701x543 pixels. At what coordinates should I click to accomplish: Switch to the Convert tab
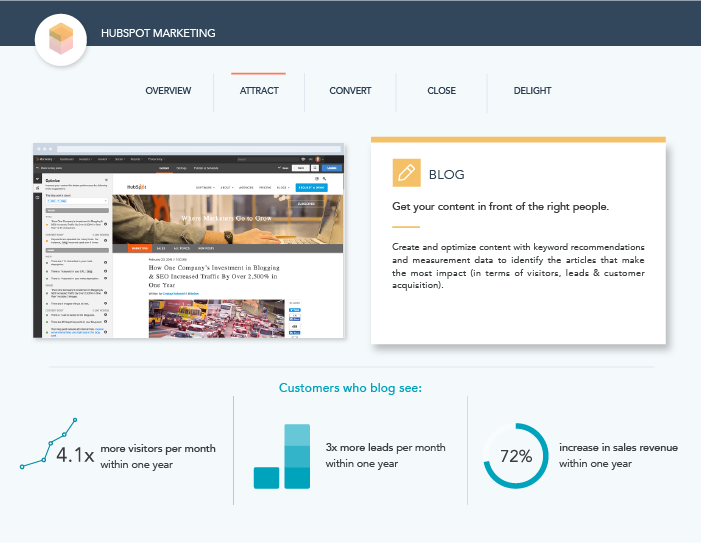[350, 91]
